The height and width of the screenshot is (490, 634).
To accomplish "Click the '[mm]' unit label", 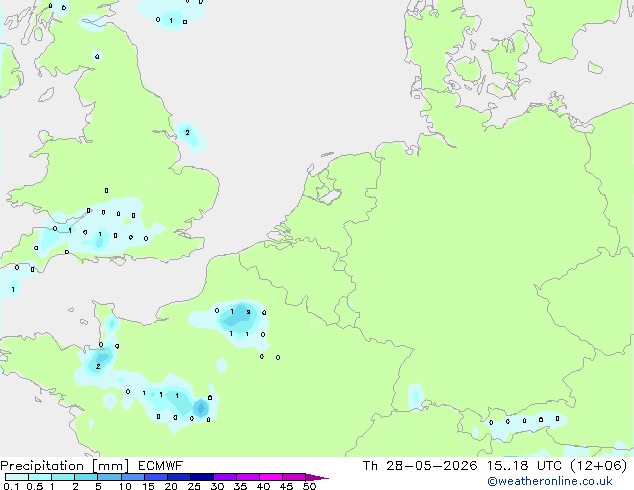I will (110, 466).
